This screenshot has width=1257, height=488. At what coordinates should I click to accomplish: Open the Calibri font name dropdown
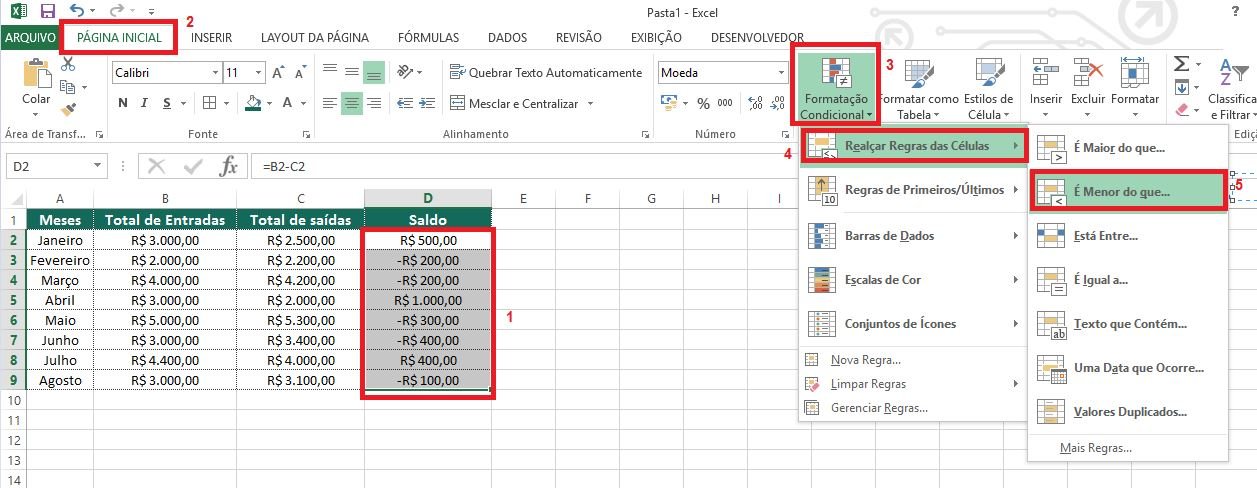[x=215, y=73]
